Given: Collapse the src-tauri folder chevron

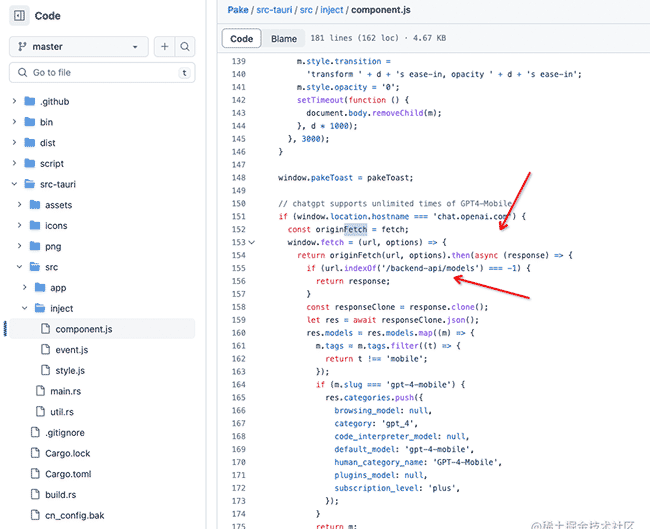Looking at the screenshot, I should [x=15, y=184].
